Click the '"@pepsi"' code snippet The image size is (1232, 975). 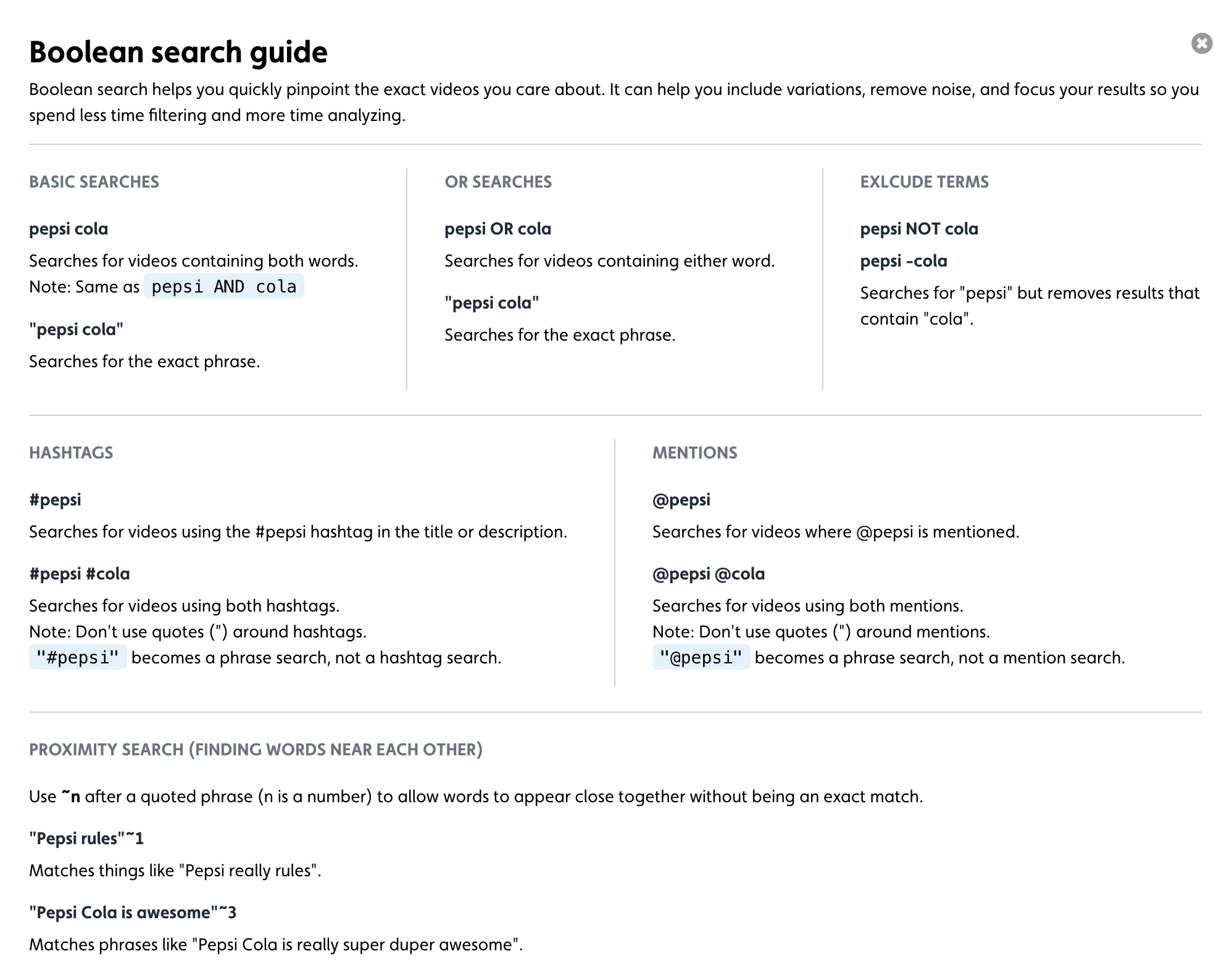pos(701,657)
